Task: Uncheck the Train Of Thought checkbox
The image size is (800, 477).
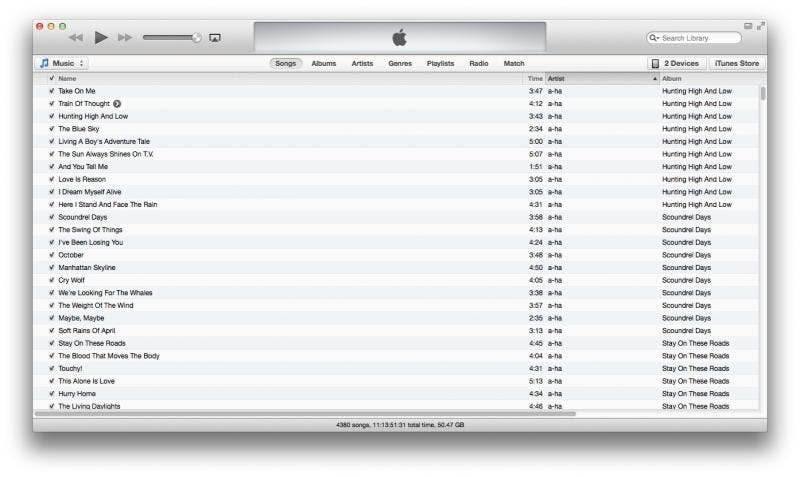Action: tap(52, 104)
